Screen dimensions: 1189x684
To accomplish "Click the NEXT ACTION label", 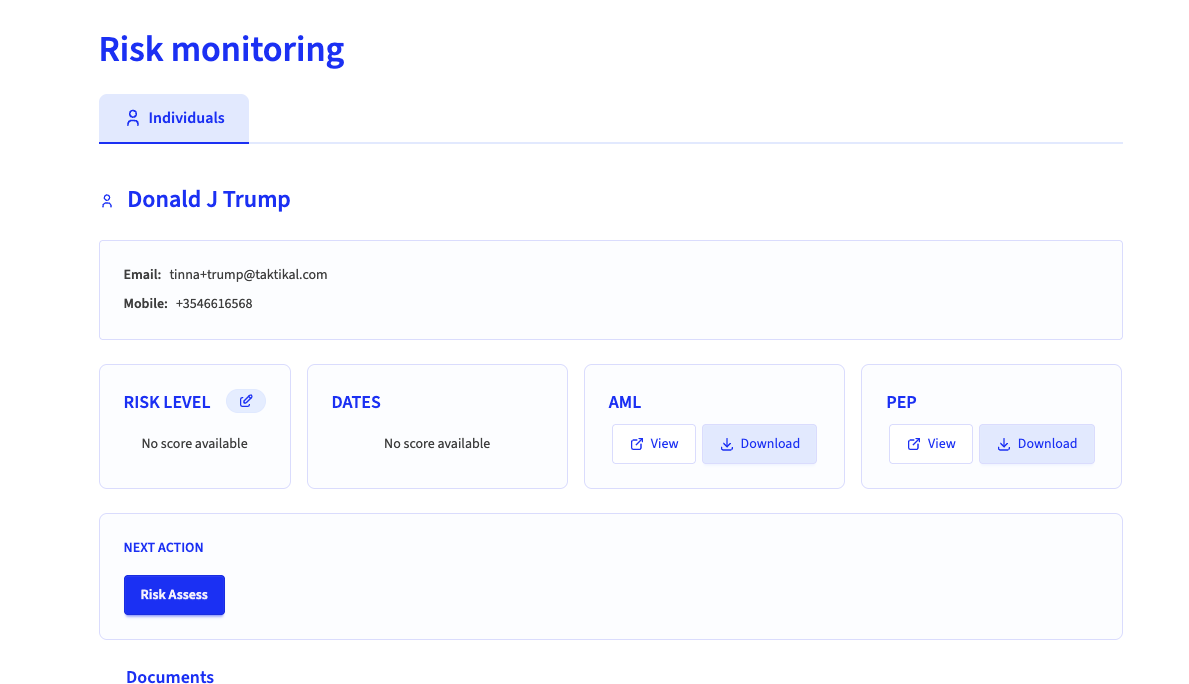I will click(164, 548).
